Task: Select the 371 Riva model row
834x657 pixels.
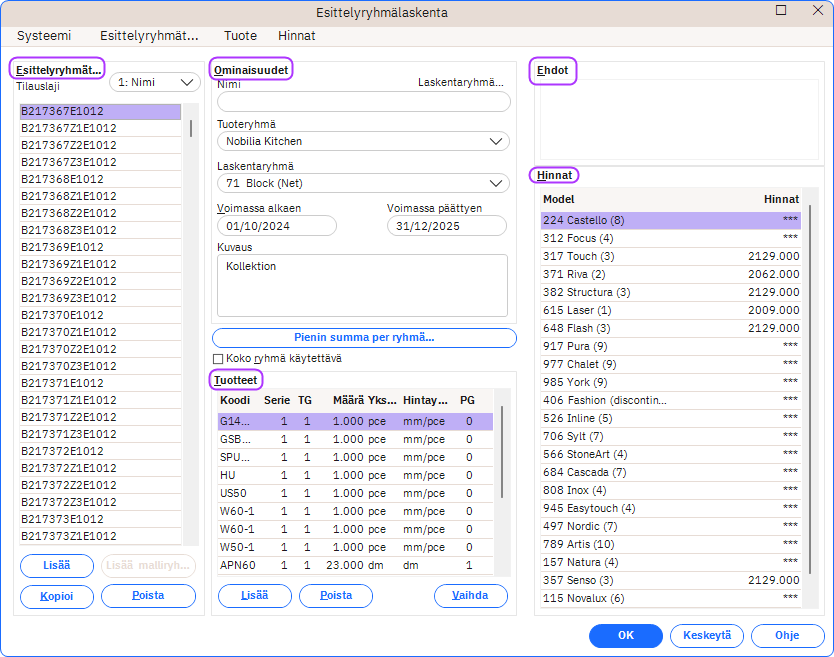Action: point(670,274)
